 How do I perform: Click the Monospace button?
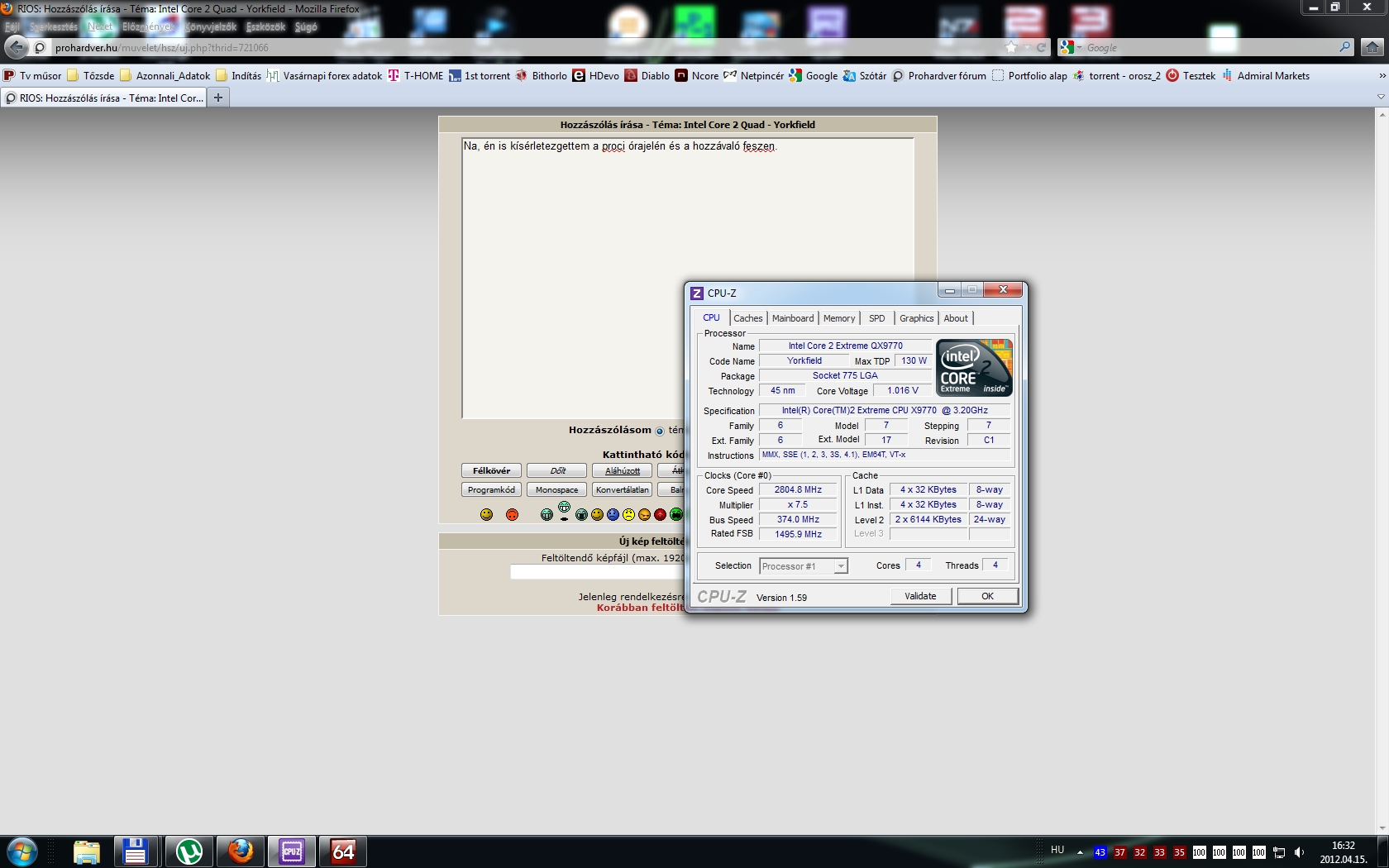(x=557, y=489)
